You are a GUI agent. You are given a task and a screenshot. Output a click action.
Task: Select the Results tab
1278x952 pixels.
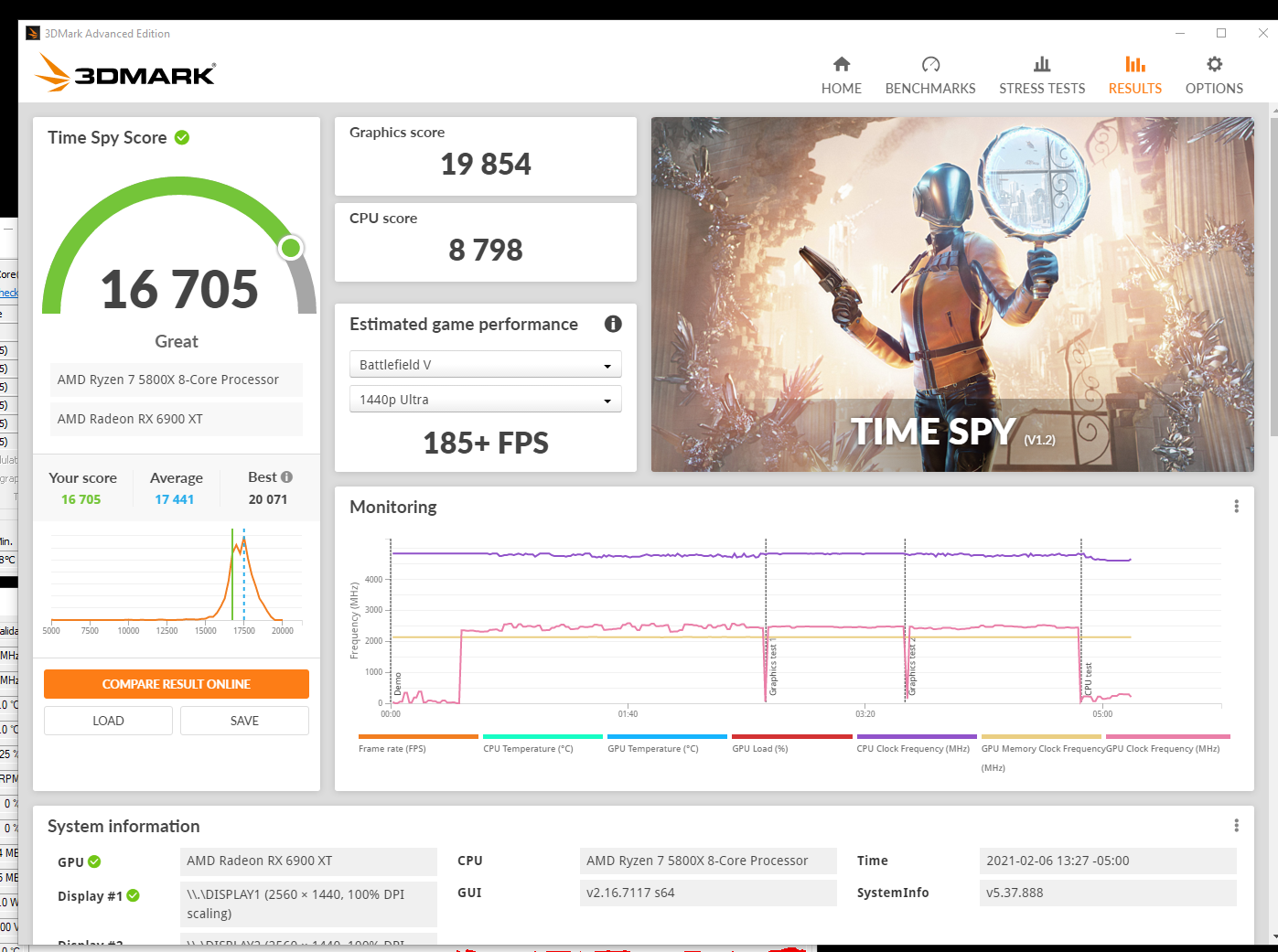click(x=1134, y=75)
